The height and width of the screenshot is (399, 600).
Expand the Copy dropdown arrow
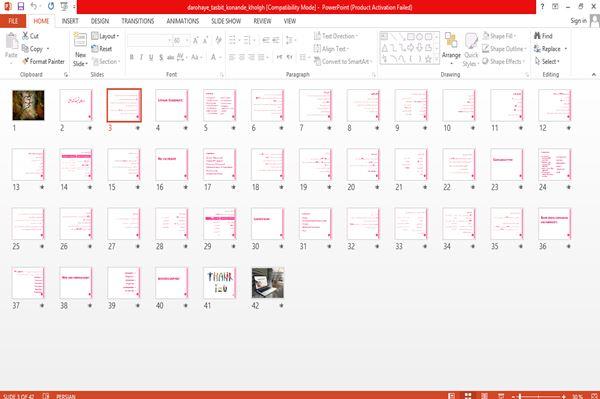point(48,49)
